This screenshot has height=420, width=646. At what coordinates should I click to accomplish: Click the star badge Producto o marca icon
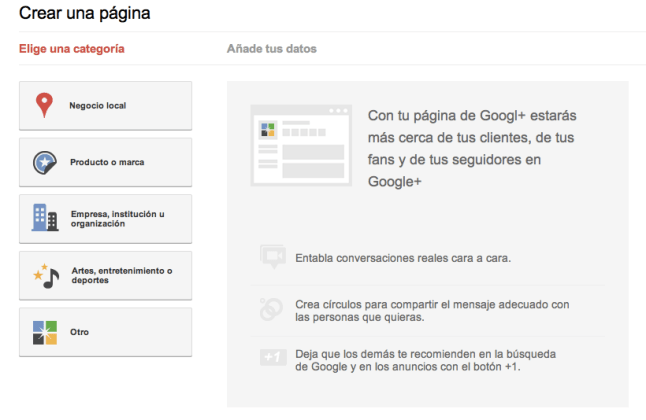click(x=44, y=162)
